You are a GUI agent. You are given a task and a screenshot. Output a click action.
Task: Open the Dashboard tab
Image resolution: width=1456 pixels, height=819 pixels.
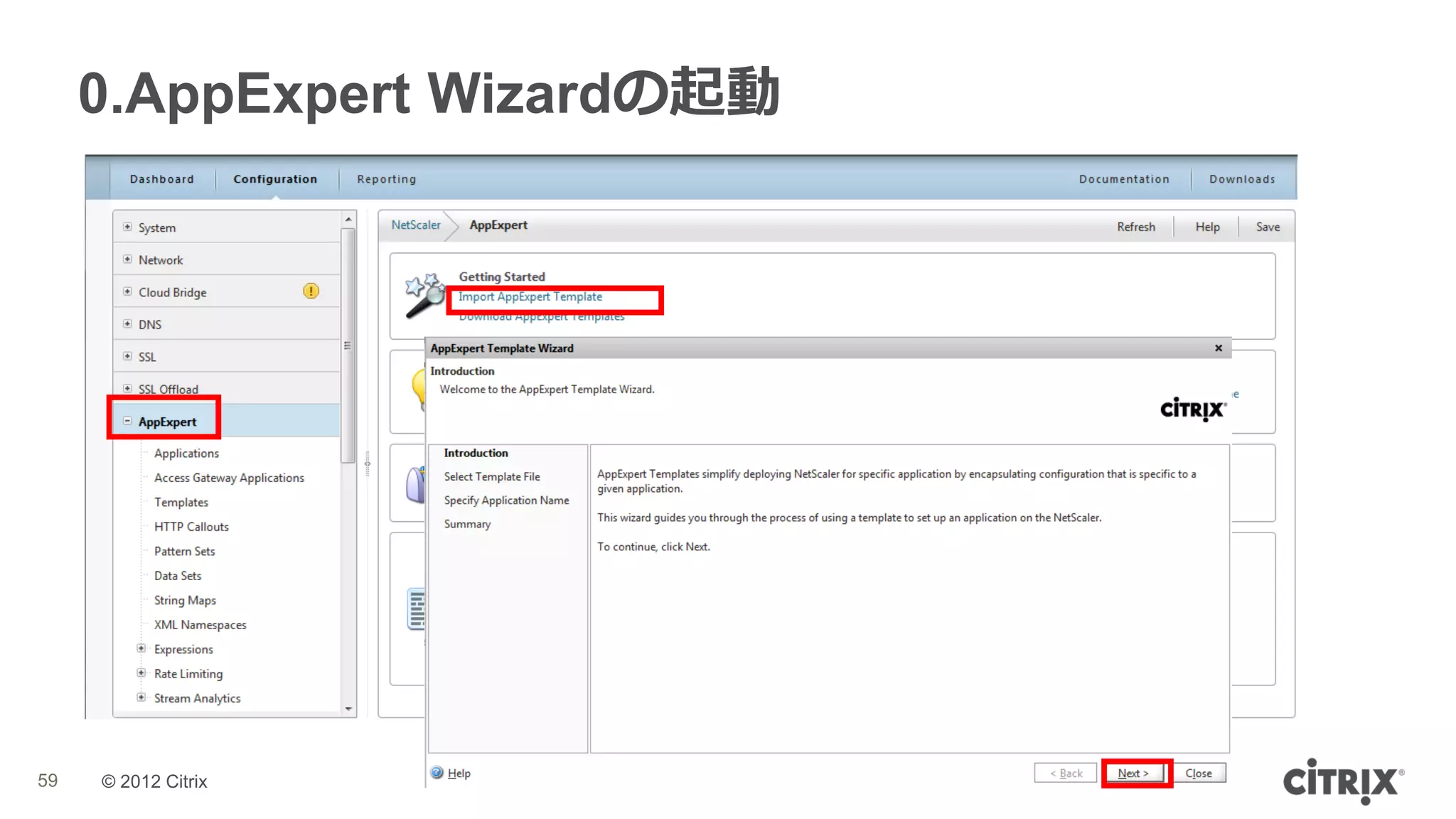[161, 179]
